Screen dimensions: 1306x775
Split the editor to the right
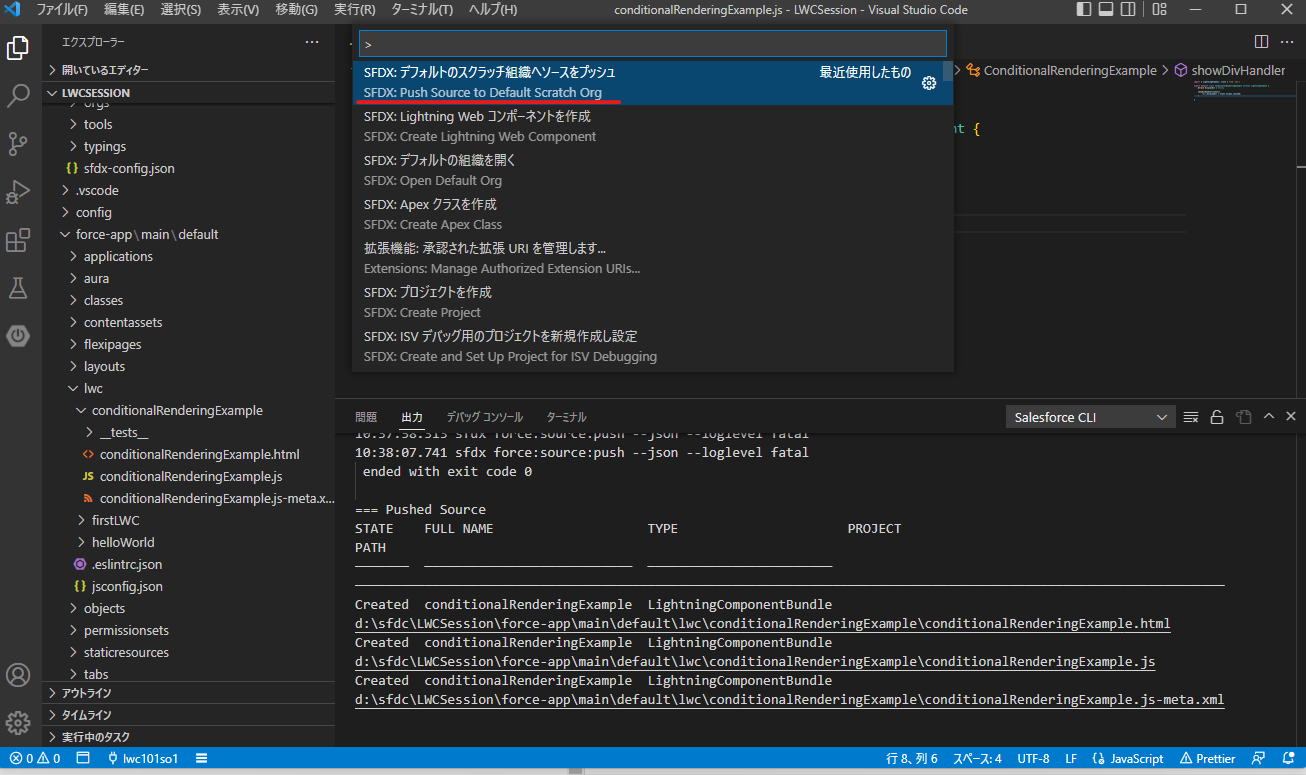(x=1261, y=41)
